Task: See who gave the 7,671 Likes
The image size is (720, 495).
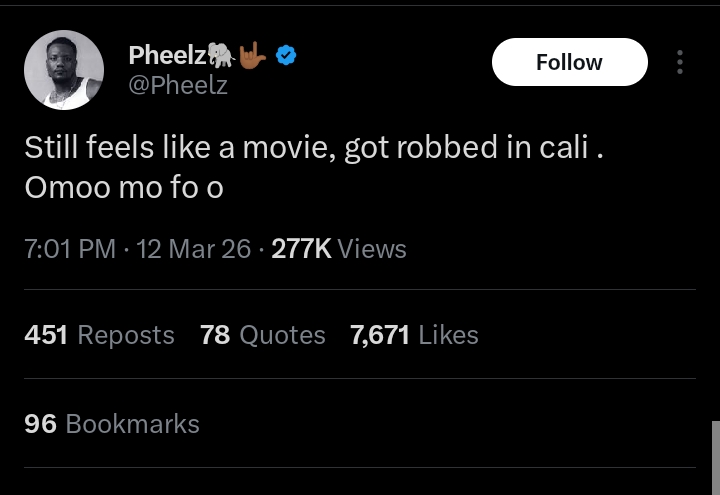Action: coord(414,335)
